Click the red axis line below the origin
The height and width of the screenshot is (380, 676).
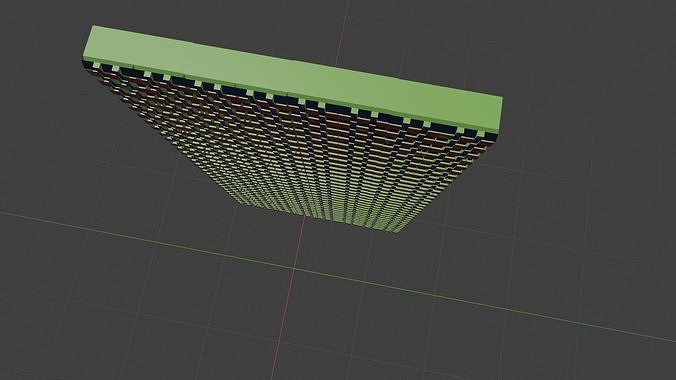click(x=282, y=323)
